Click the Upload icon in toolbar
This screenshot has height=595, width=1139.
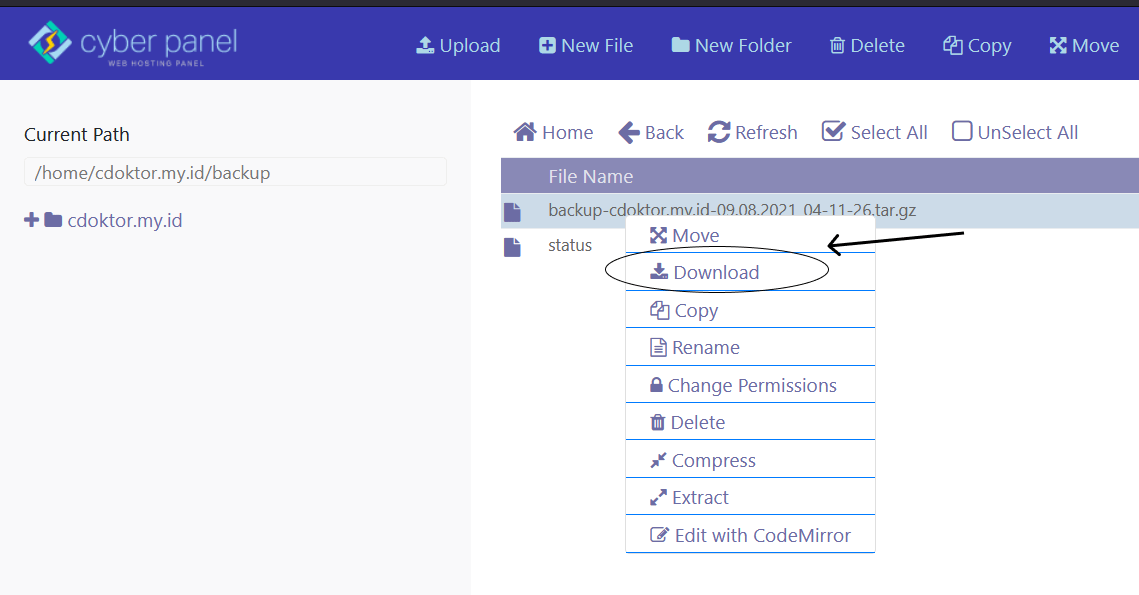425,46
